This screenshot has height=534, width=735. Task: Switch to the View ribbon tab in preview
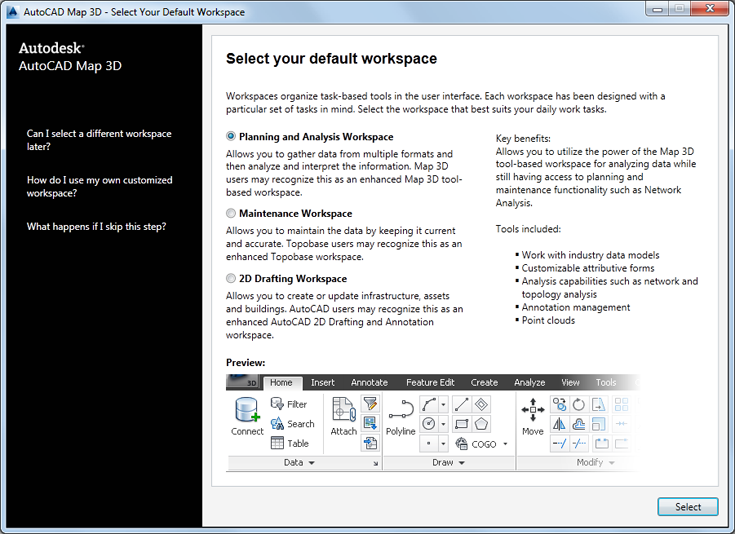click(570, 383)
